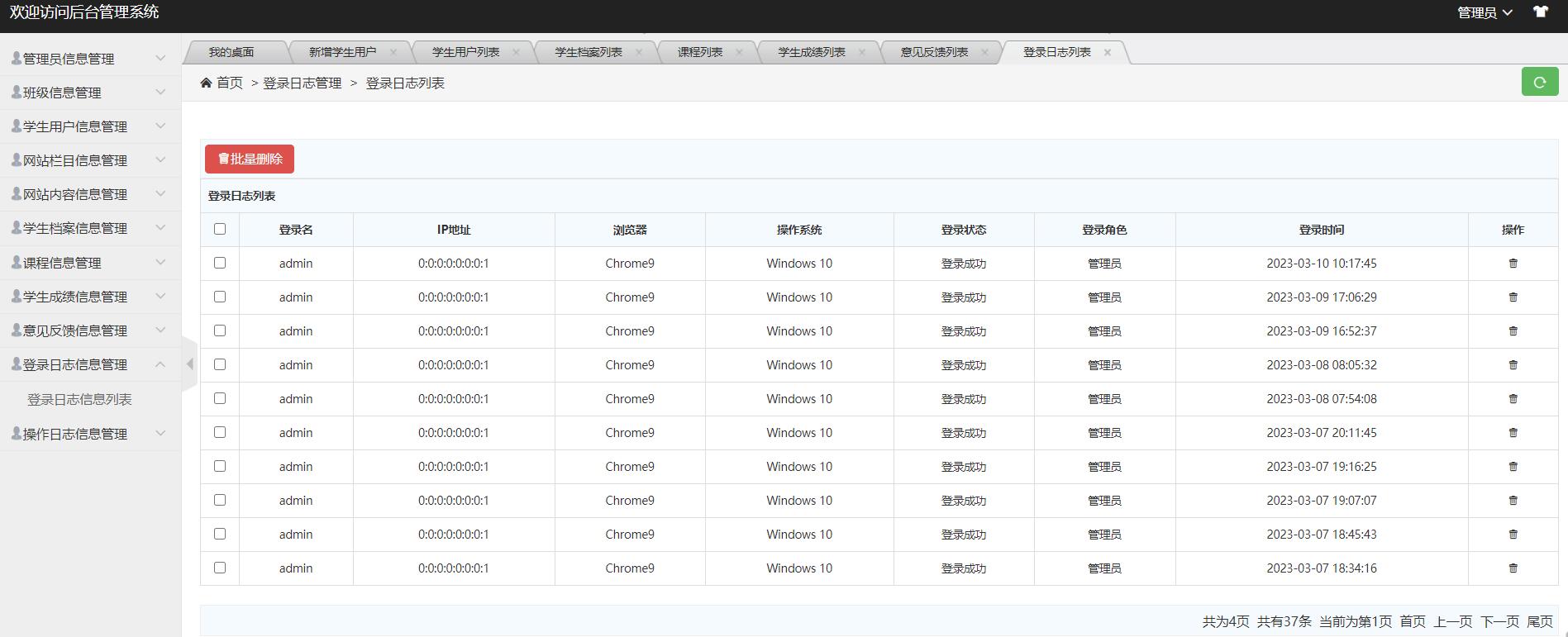Viewport: 1568px width, 637px height.
Task: Click the red 批量删除 button
Action: pyautogui.click(x=250, y=159)
